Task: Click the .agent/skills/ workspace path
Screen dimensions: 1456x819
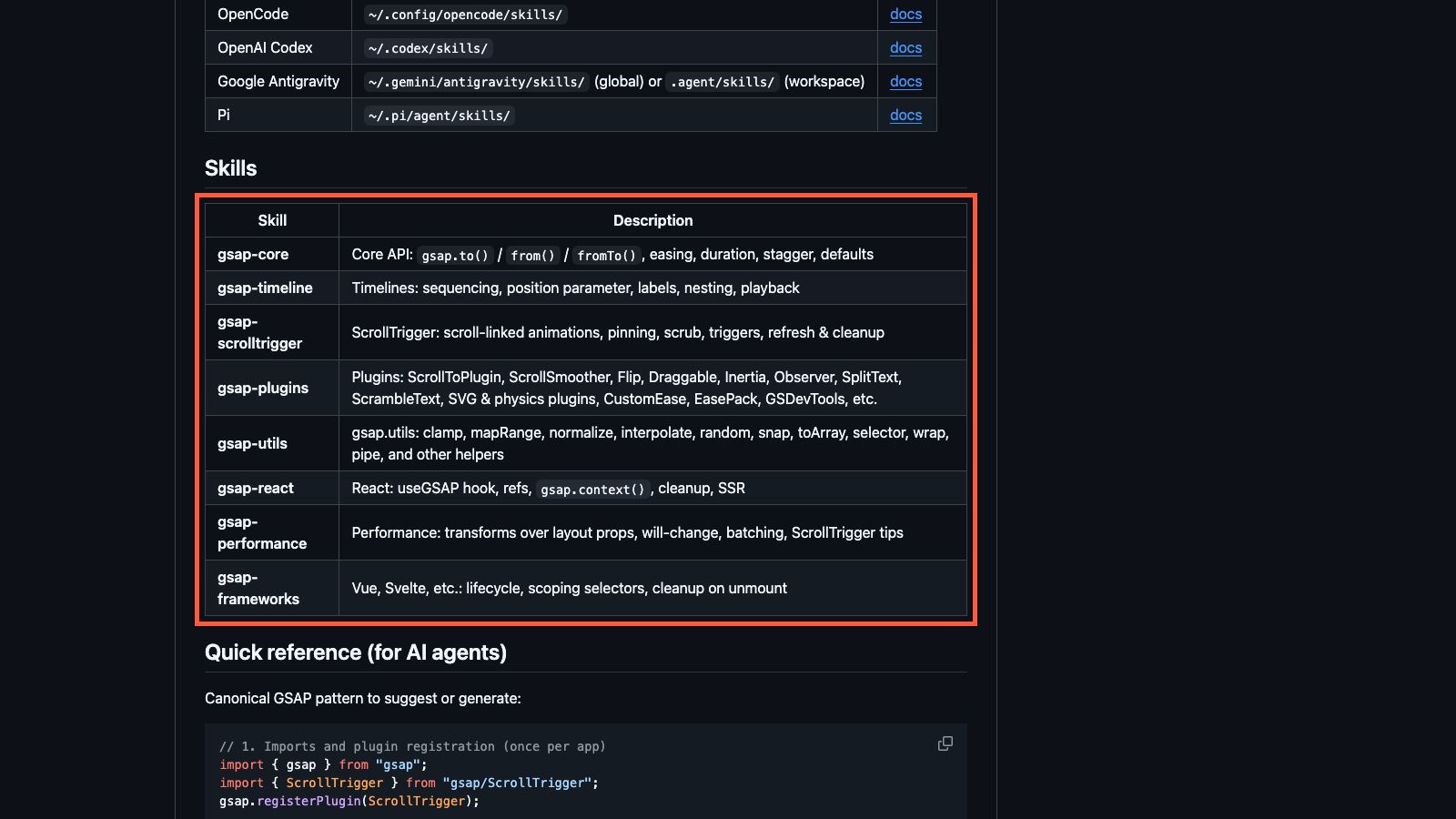Action: point(723,82)
